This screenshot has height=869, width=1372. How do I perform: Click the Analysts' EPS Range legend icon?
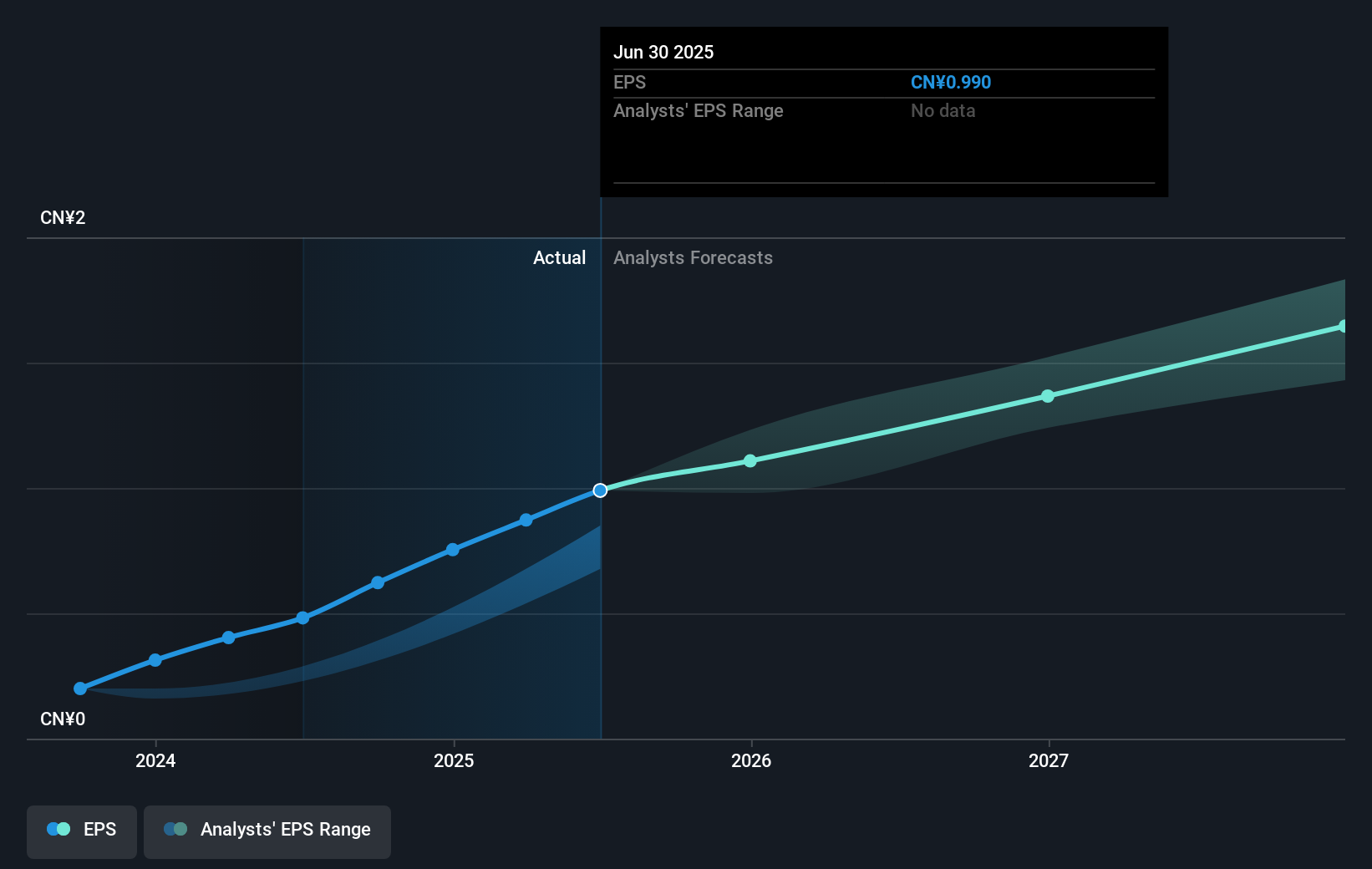[175, 828]
